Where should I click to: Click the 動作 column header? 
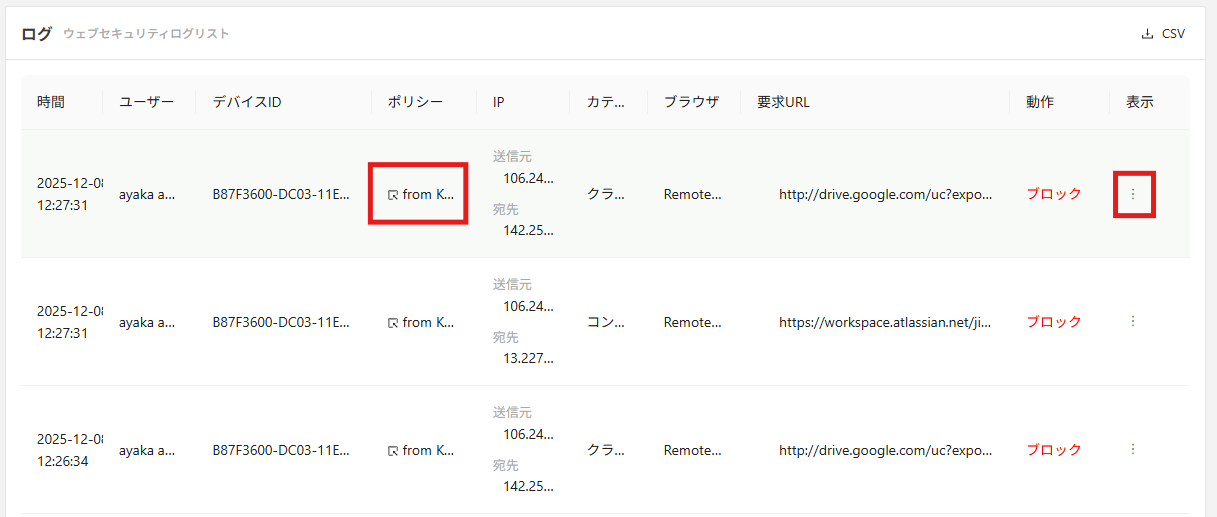(x=1040, y=102)
